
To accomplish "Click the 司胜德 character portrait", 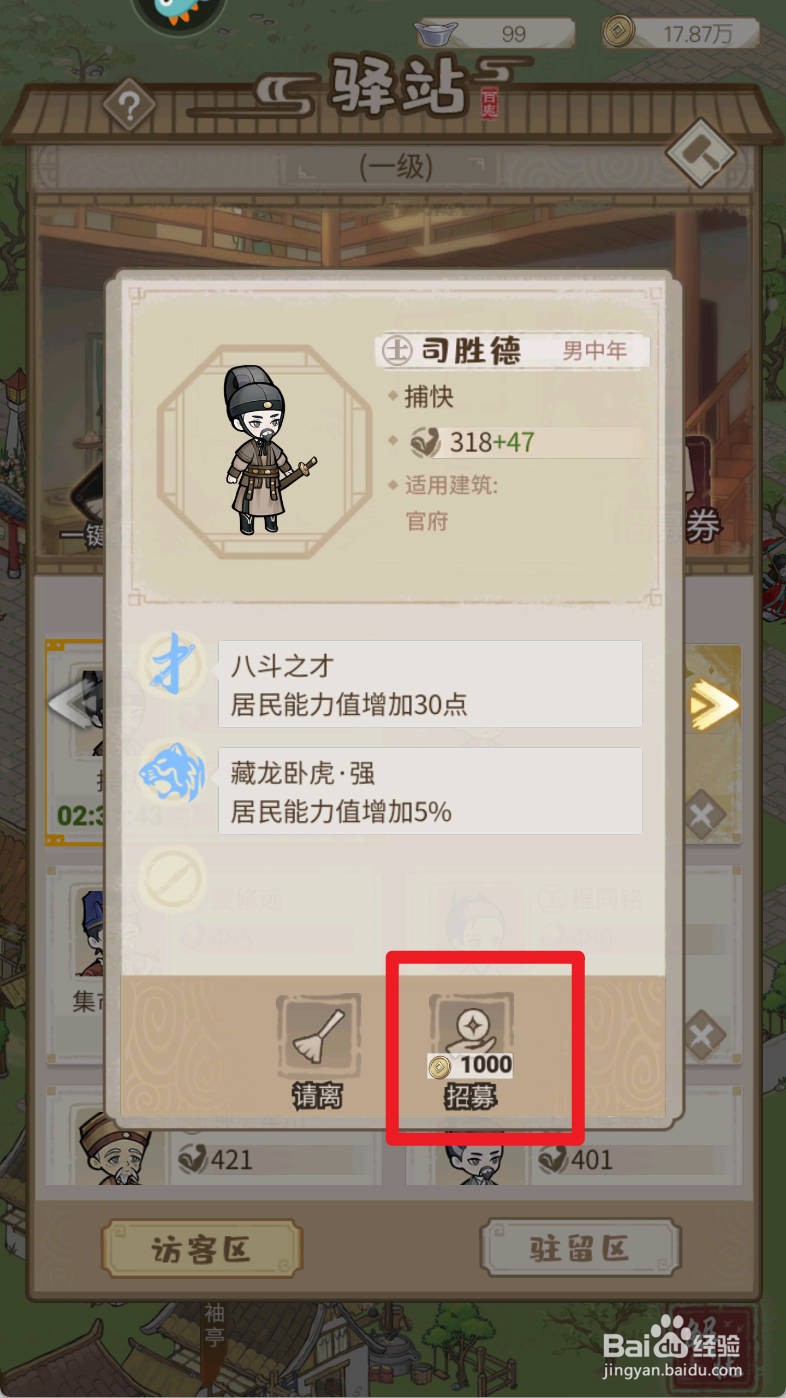I will 252,452.
